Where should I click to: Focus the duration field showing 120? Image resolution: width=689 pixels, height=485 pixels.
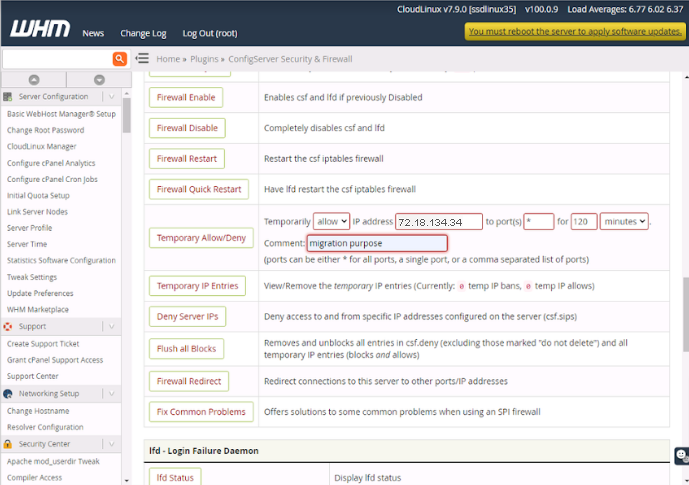point(584,221)
